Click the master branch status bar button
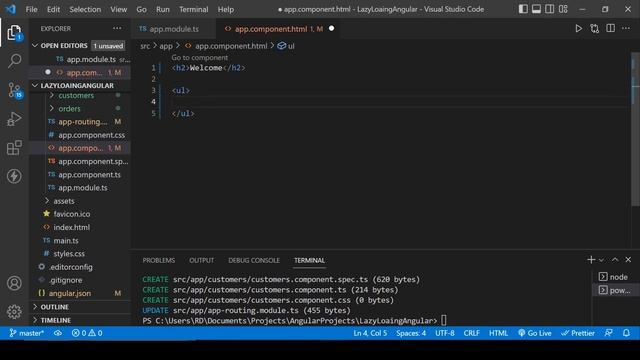The width and height of the screenshot is (640, 360). pyautogui.click(x=27, y=333)
